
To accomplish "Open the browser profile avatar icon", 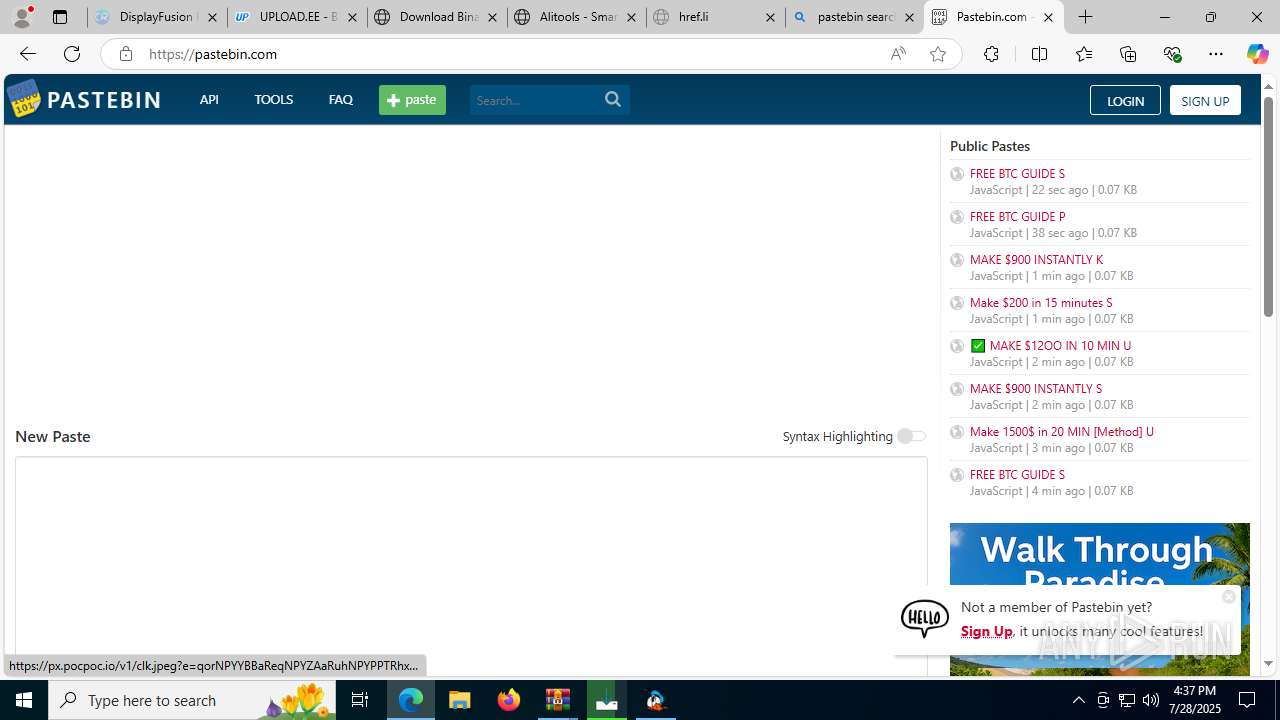I will pyautogui.click(x=22, y=17).
